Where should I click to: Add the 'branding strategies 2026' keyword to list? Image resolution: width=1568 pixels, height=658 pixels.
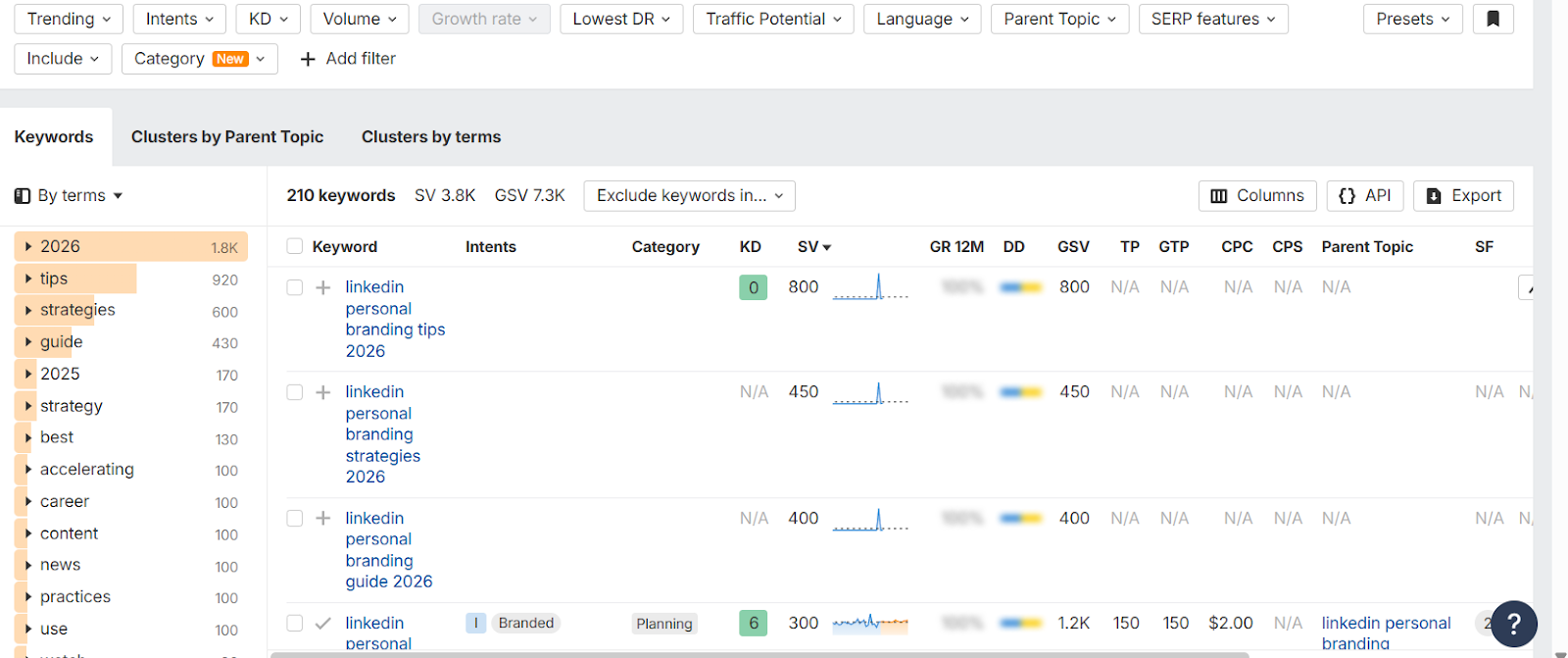tap(322, 392)
